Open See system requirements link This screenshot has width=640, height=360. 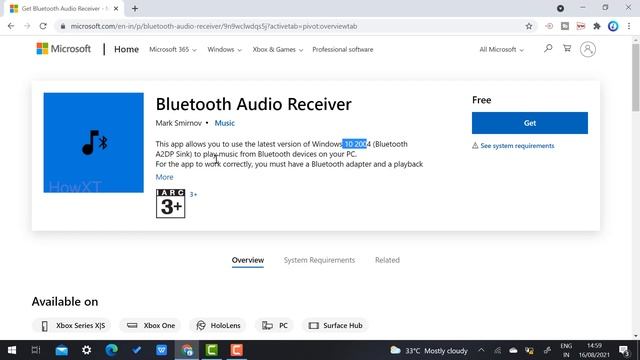pos(517,146)
